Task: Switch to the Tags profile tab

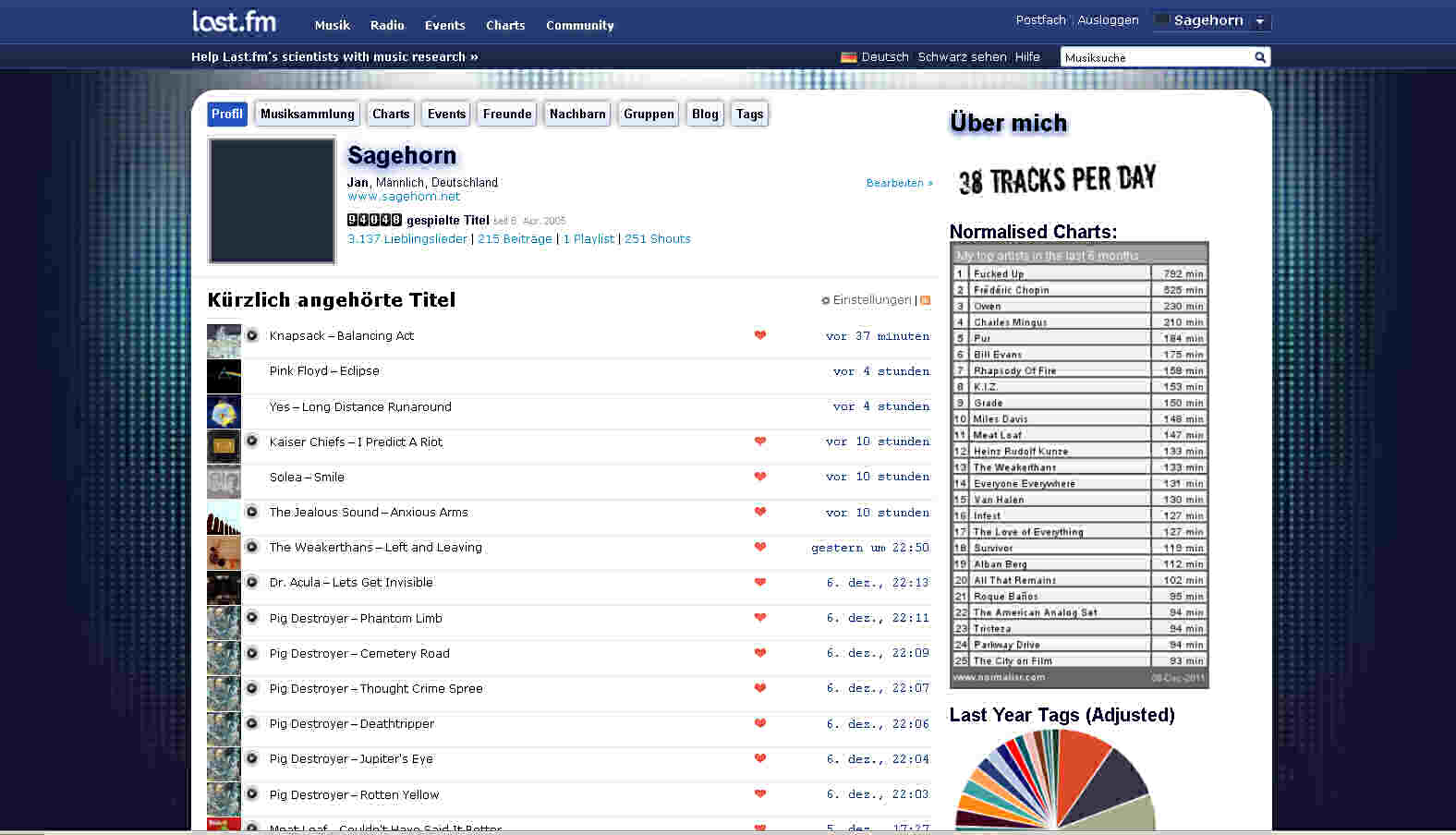Action: (749, 114)
